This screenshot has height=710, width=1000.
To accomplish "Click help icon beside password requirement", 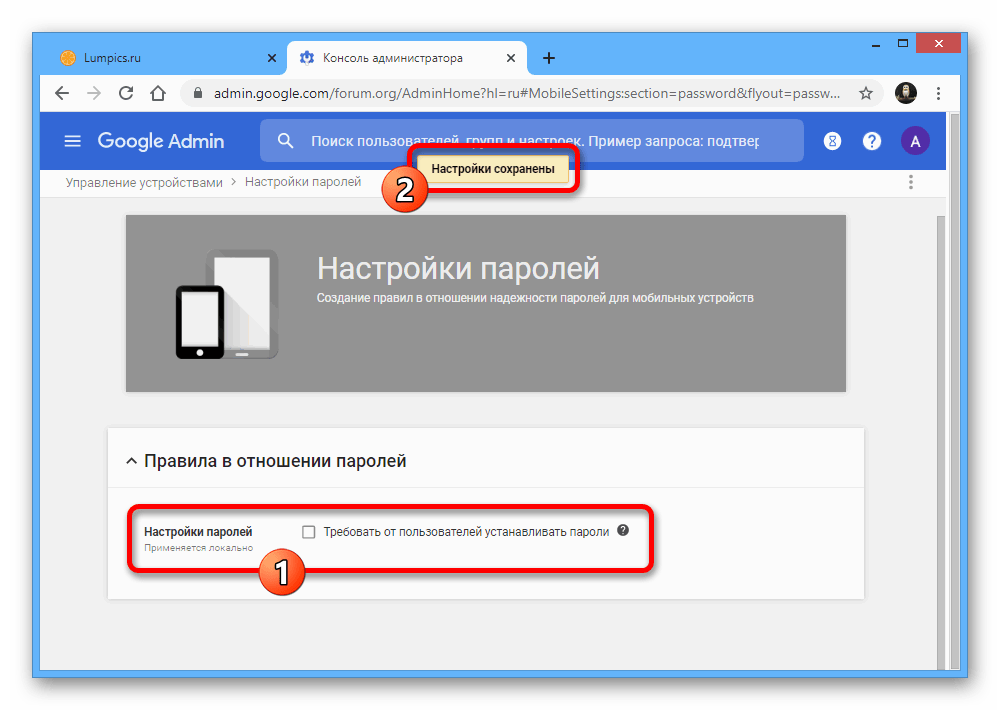I will 623,530.
